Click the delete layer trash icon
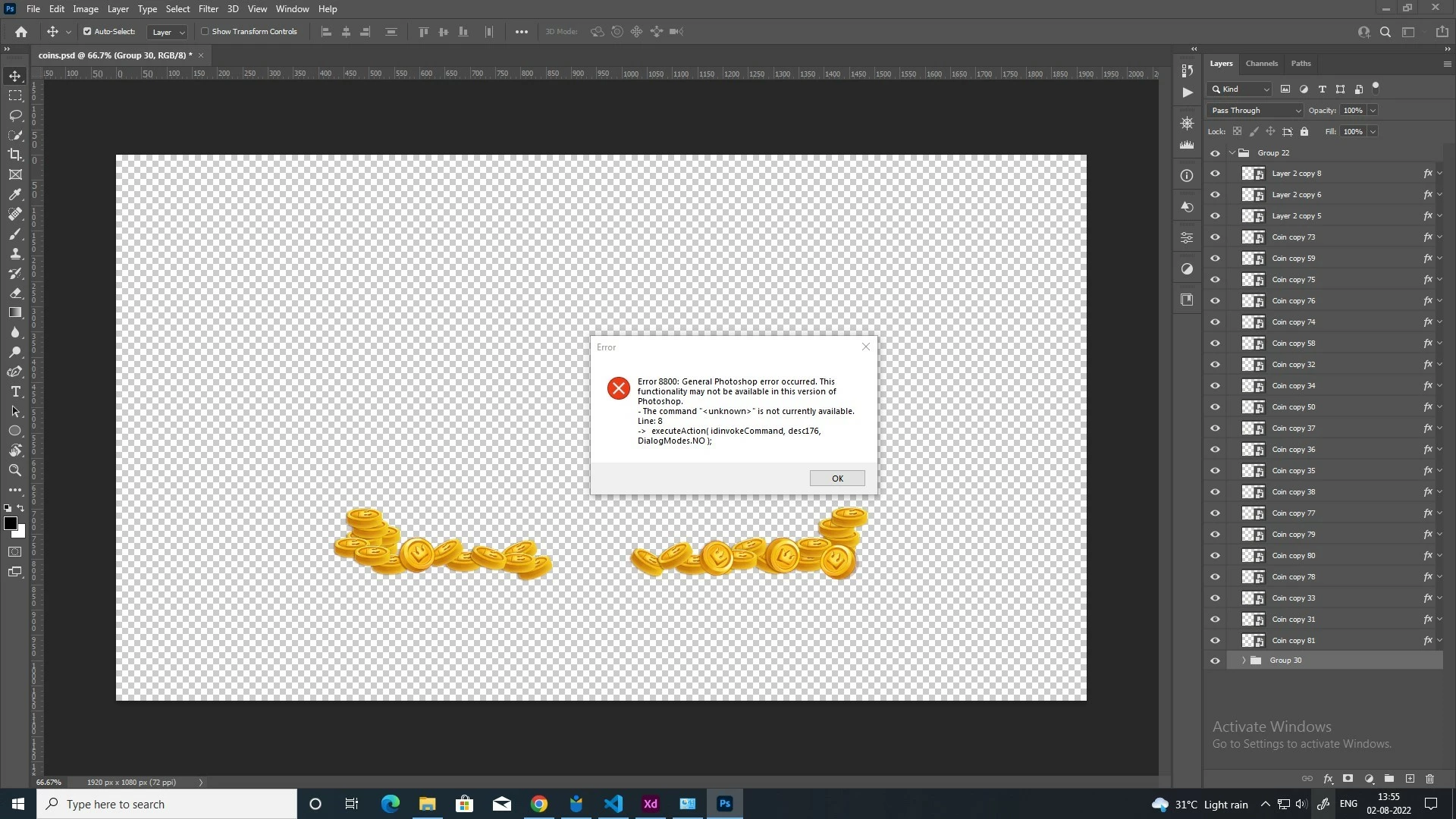 coord(1429,779)
